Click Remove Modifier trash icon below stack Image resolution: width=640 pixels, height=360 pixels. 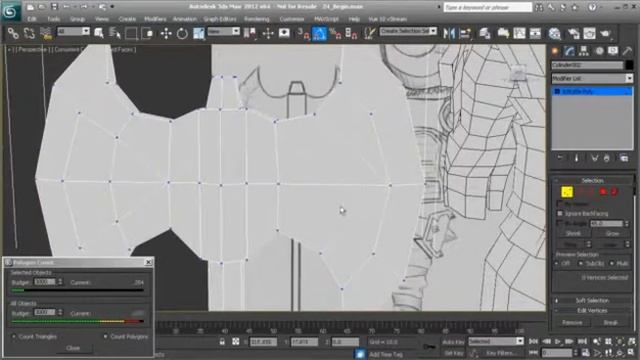pyautogui.click(x=607, y=158)
